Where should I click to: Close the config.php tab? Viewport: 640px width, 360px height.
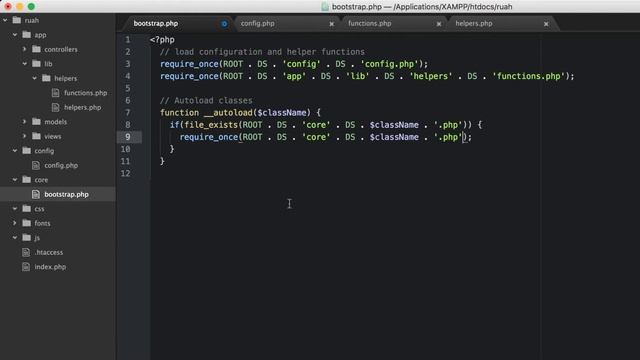[331, 24]
